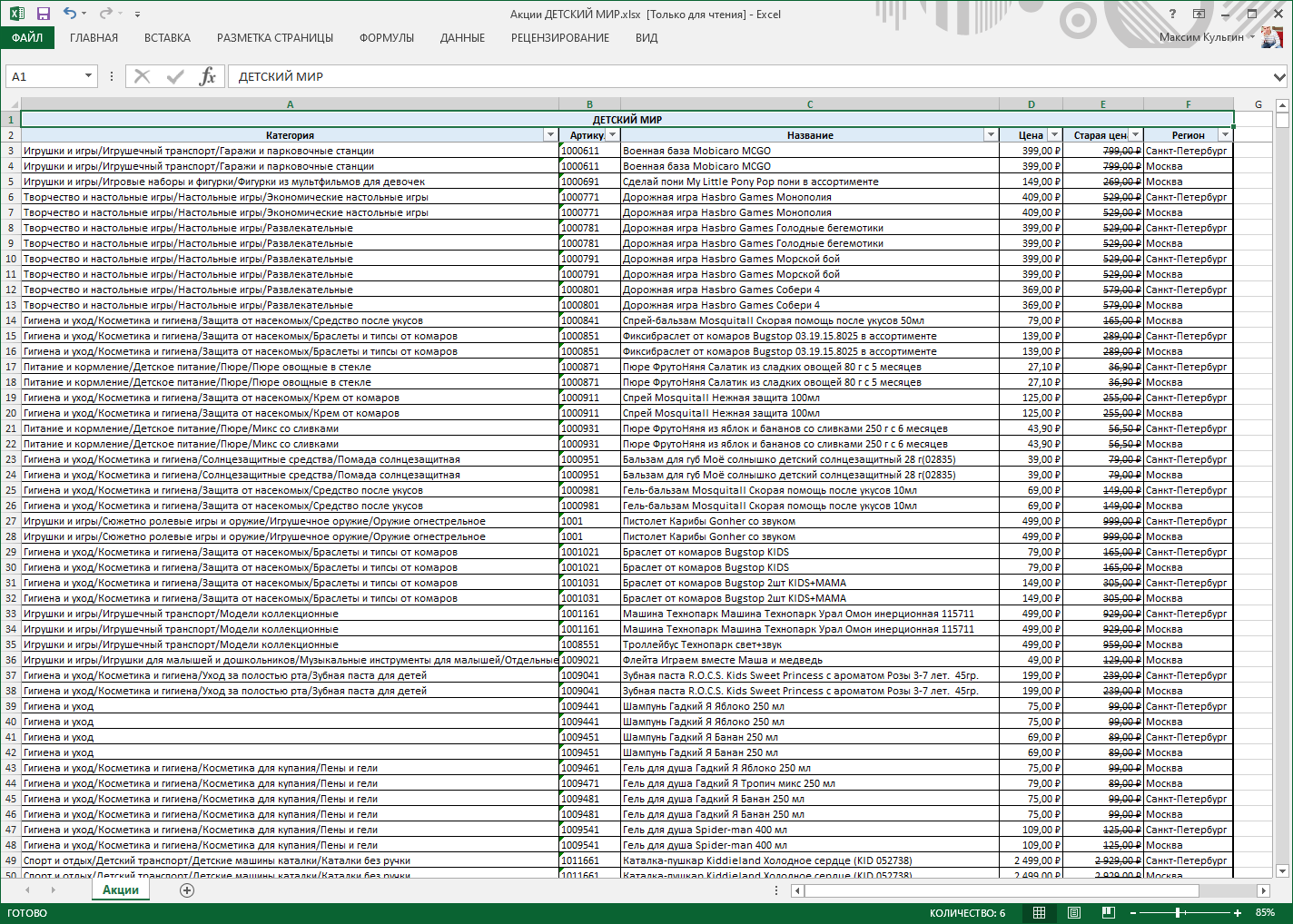Open the Регион filter dropdown
Screen dimensions: 1293x924
1225,135
